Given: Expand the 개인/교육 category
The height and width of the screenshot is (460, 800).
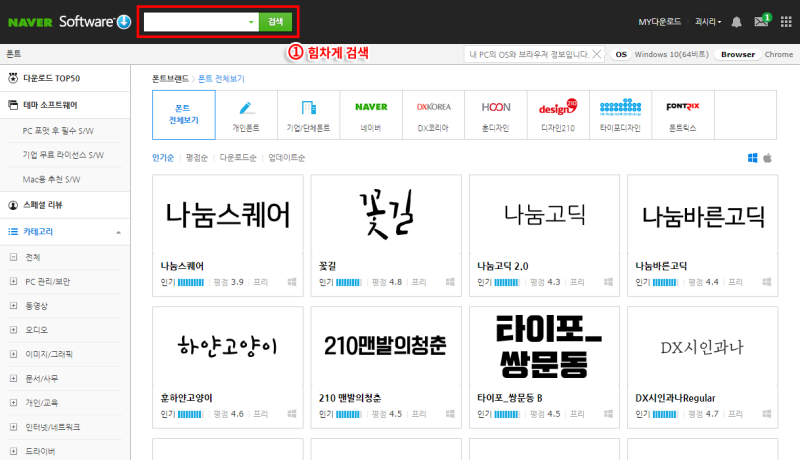Looking at the screenshot, I should point(13,402).
